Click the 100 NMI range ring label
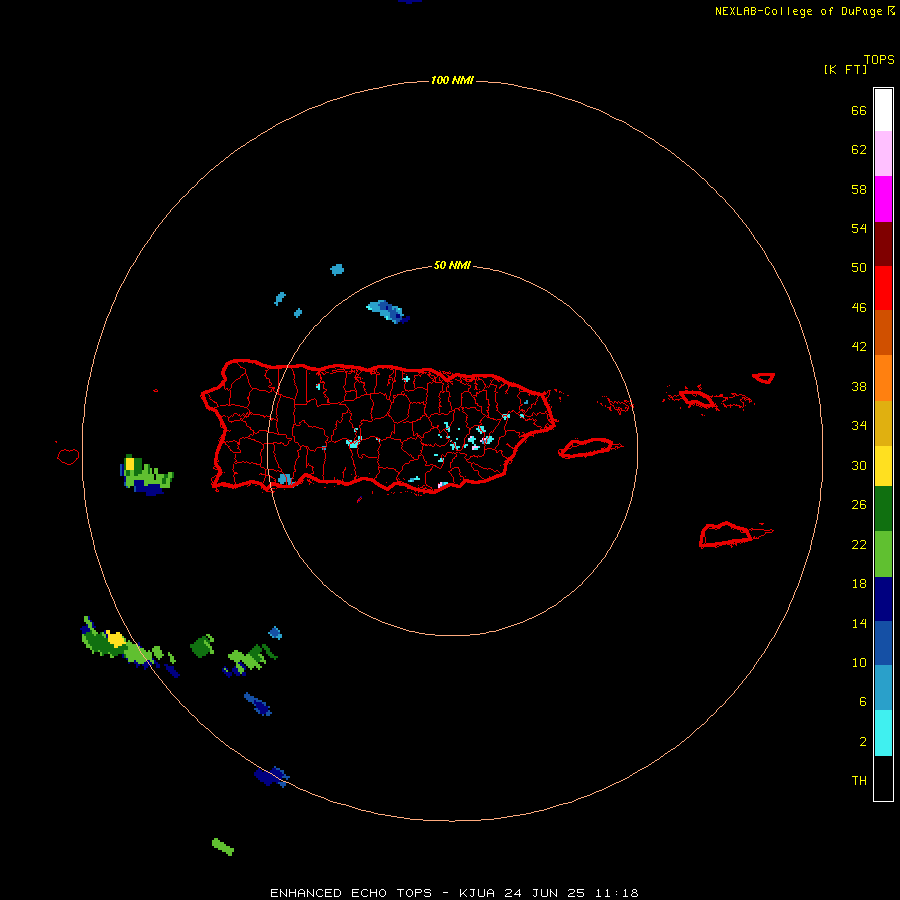900x900 pixels. pyautogui.click(x=452, y=80)
